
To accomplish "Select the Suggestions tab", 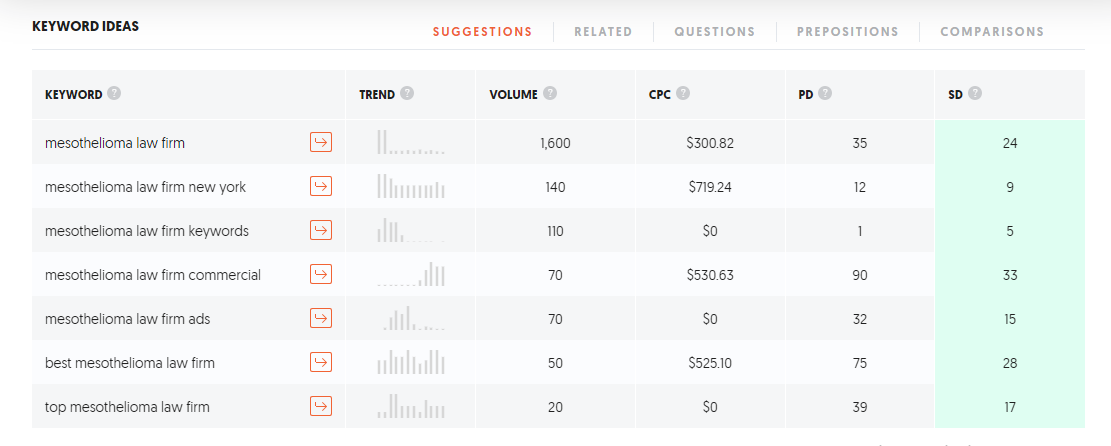I will coord(482,32).
